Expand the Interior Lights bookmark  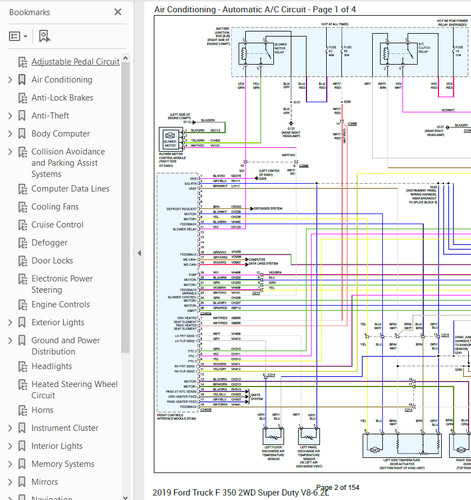(10, 446)
